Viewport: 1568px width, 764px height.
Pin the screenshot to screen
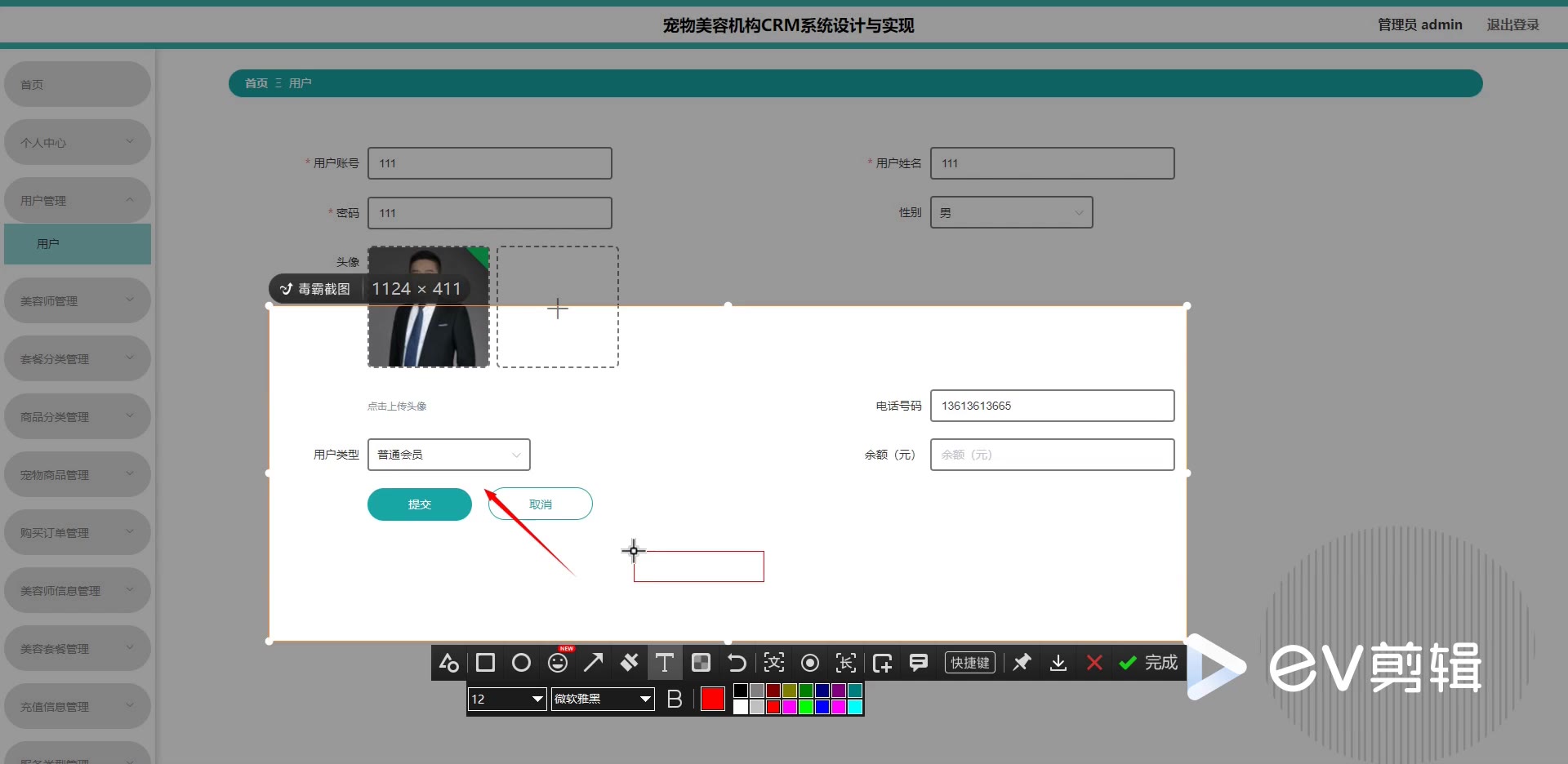point(1022,663)
